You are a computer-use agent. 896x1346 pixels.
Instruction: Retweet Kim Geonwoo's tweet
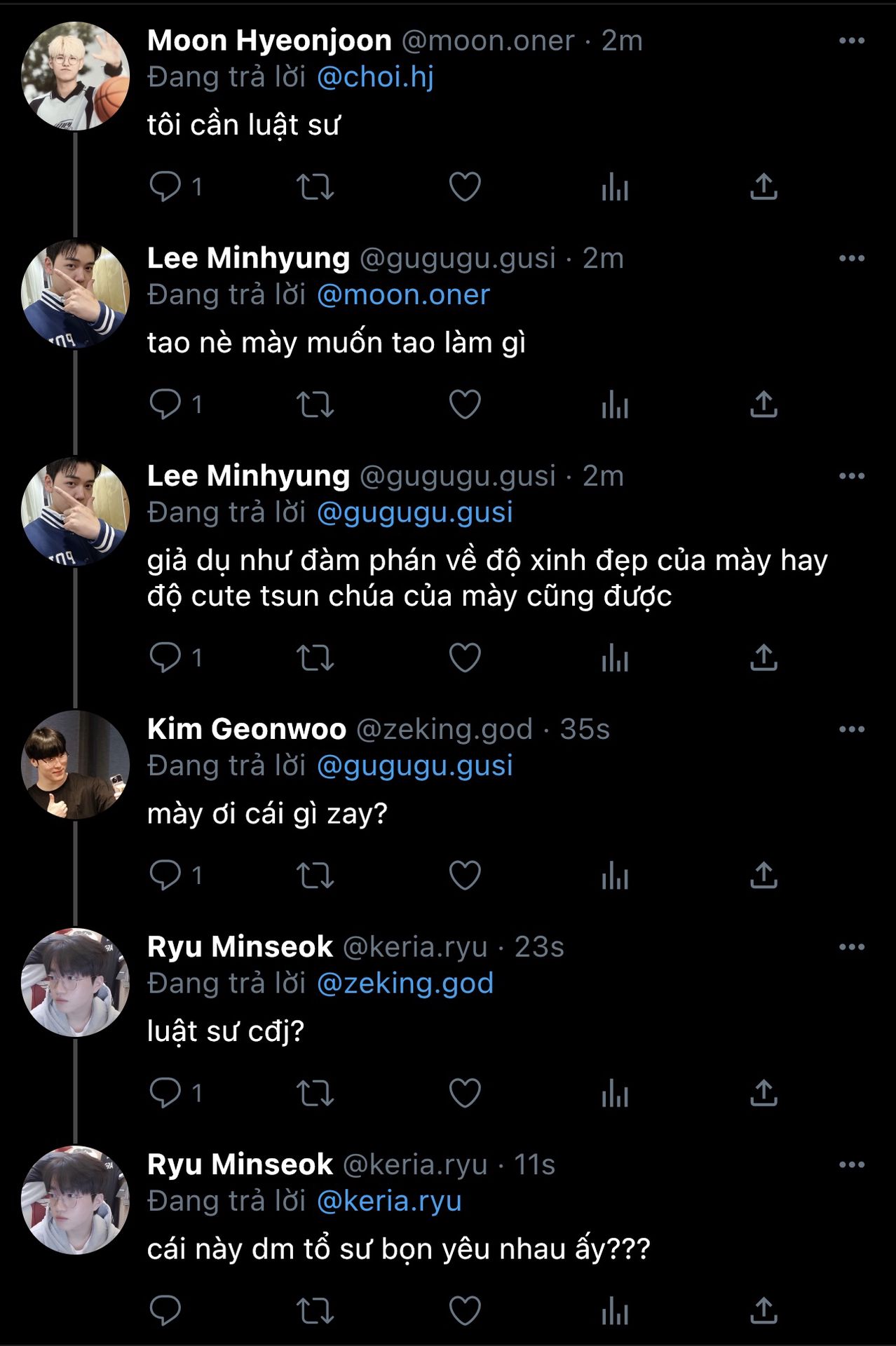[315, 876]
